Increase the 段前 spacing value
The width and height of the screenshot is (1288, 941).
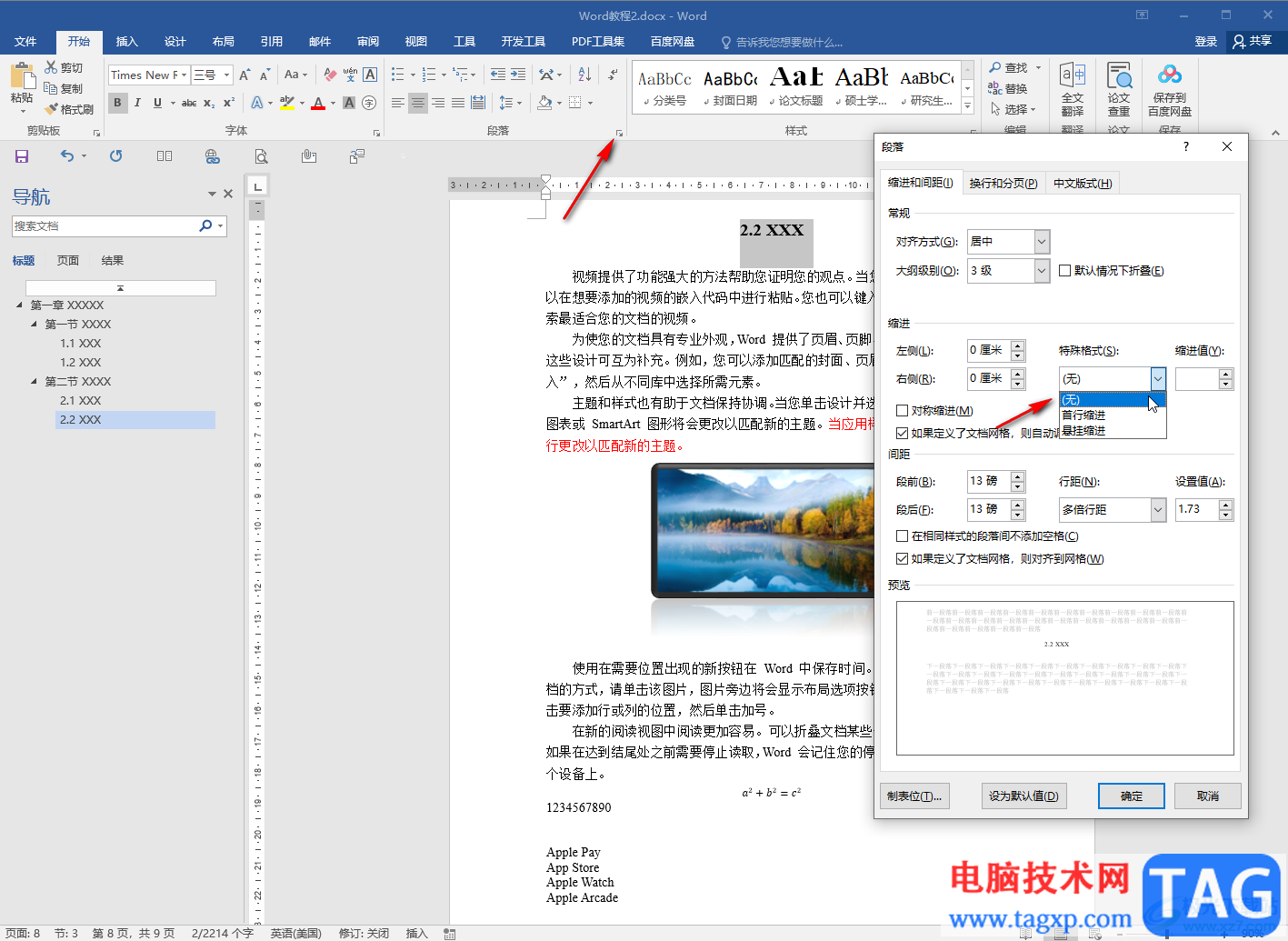(x=1018, y=476)
